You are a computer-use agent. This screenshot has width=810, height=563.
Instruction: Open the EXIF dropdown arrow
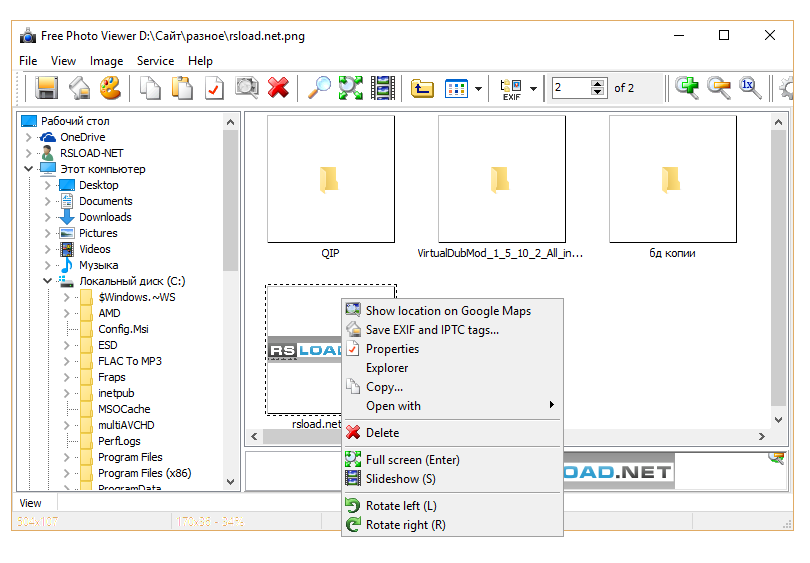point(533,89)
